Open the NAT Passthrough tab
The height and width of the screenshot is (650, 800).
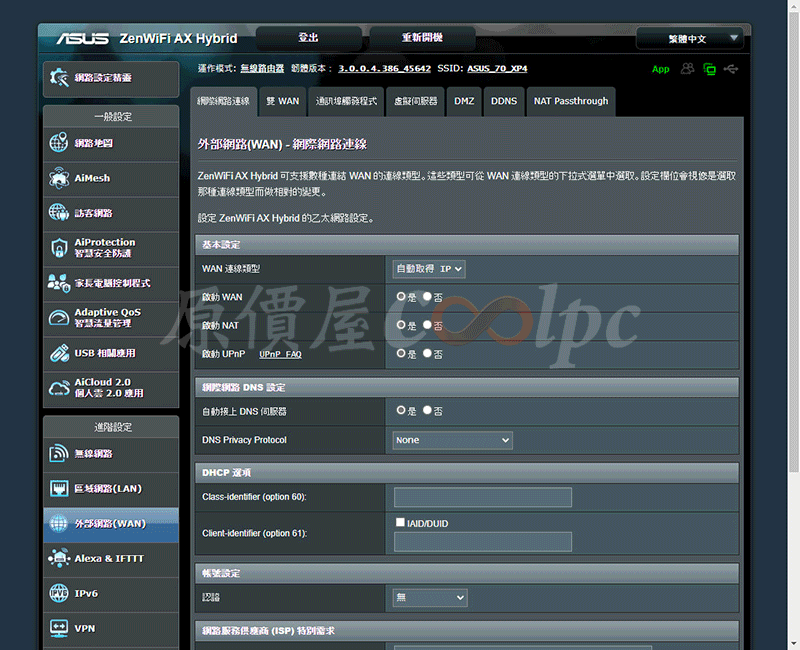coord(571,102)
